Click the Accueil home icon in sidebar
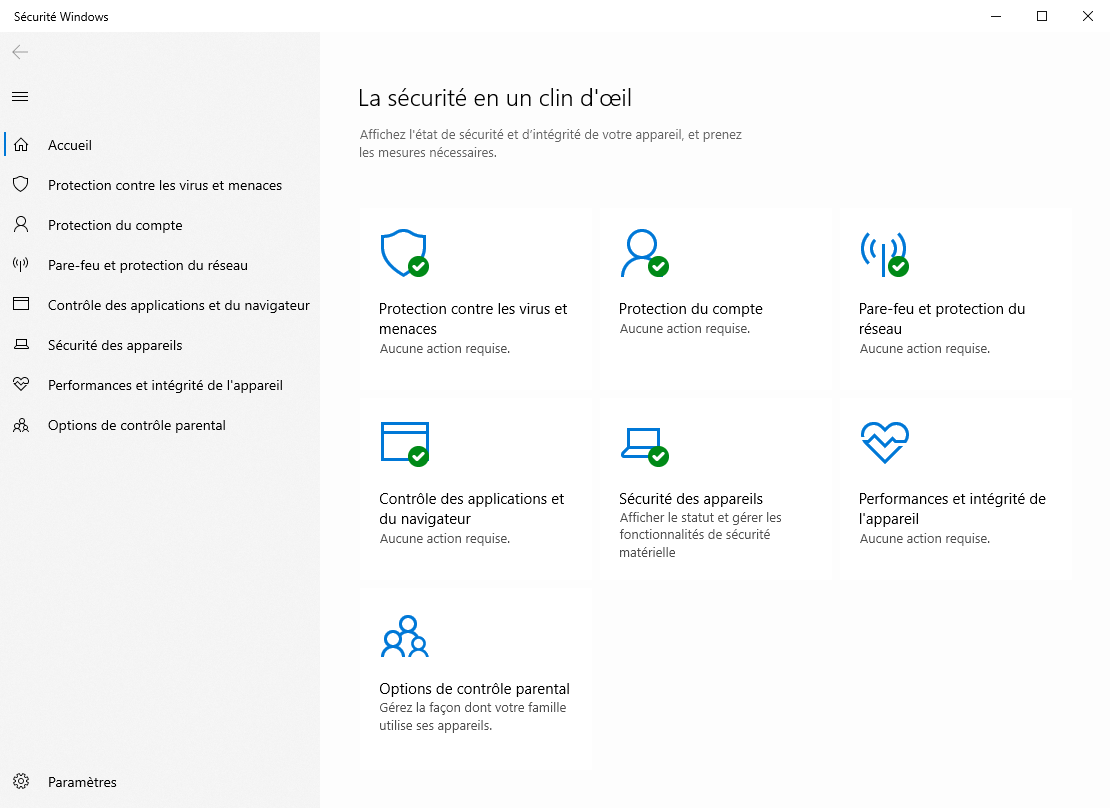 pyautogui.click(x=21, y=144)
